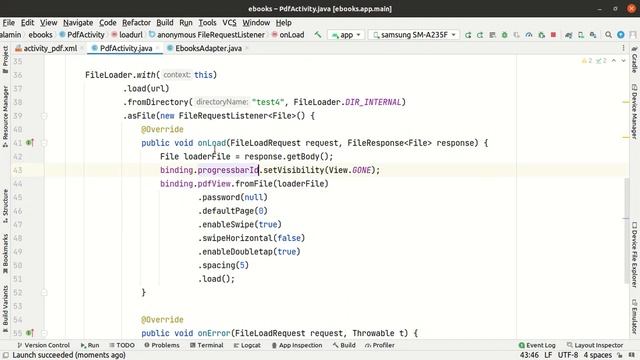Open the Event Log panel
Image resolution: width=640 pixels, height=360 pixels.
(537, 345)
